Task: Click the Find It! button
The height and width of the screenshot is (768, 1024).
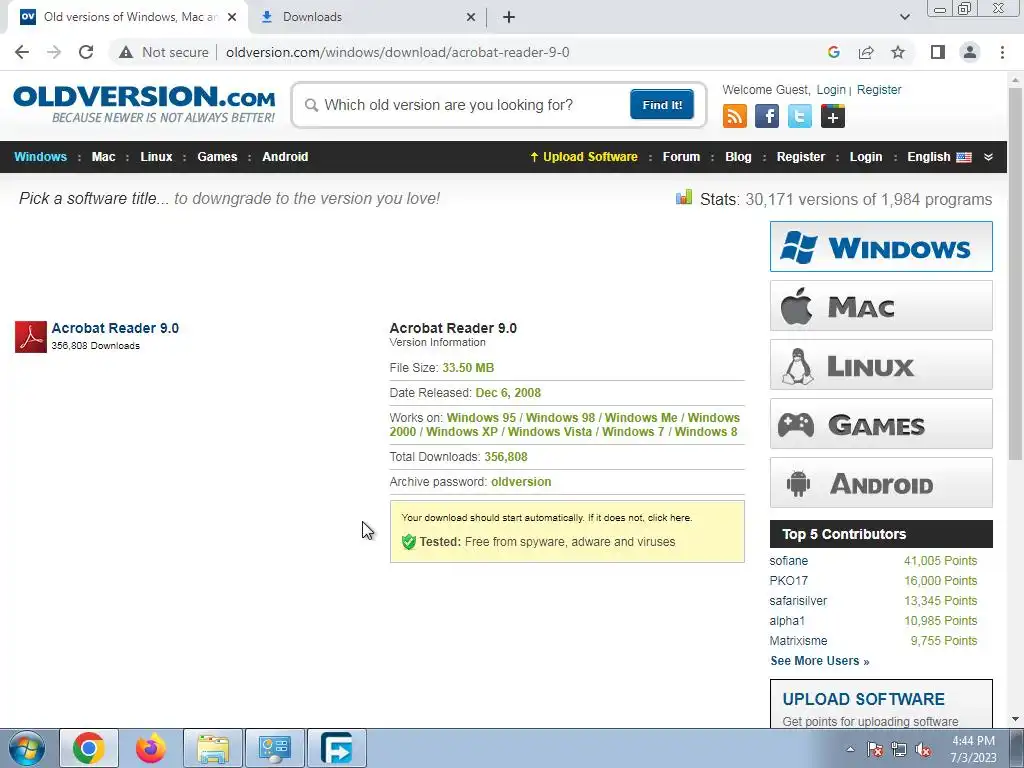Action: pos(662,104)
